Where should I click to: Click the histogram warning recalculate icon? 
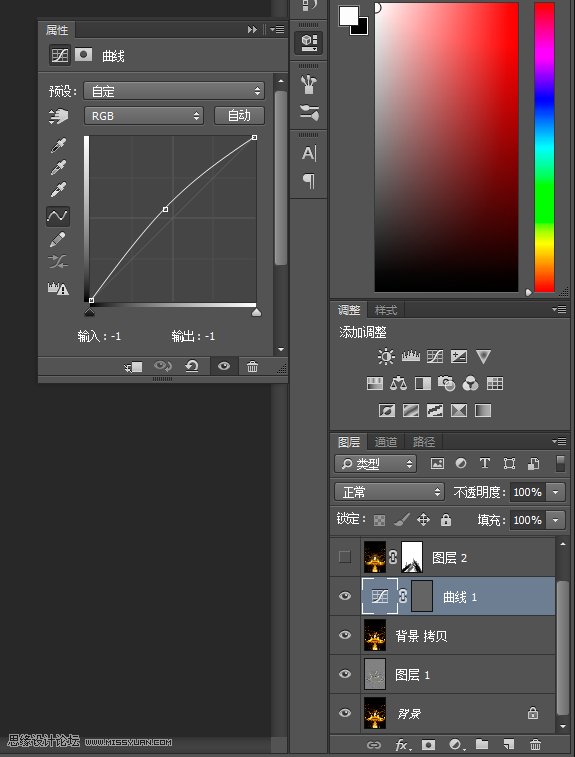tap(58, 288)
